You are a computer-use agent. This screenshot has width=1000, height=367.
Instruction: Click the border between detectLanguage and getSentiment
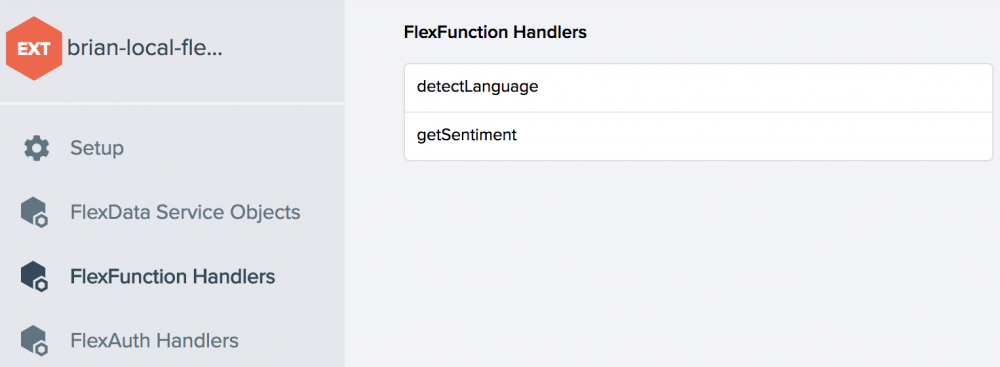click(x=698, y=112)
